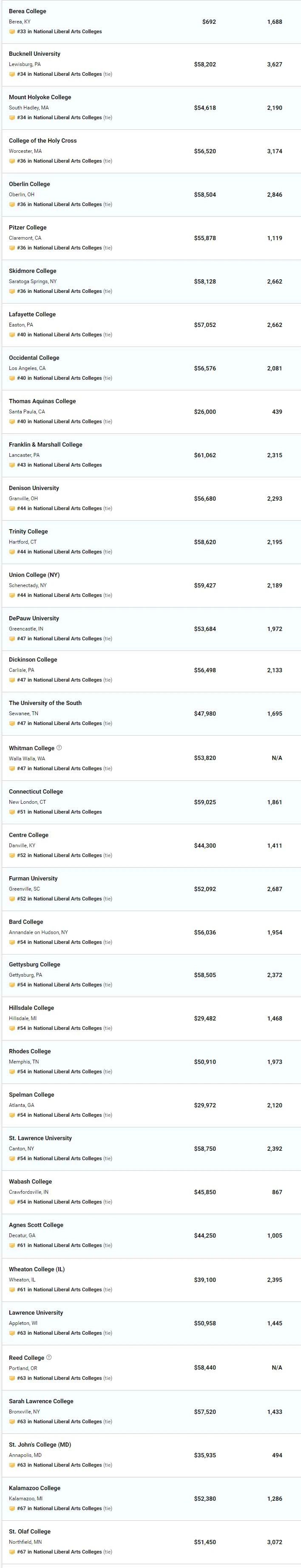Image resolution: width=301 pixels, height=1568 pixels.
Task: Select the Oberlin College name link
Action: tap(29, 184)
